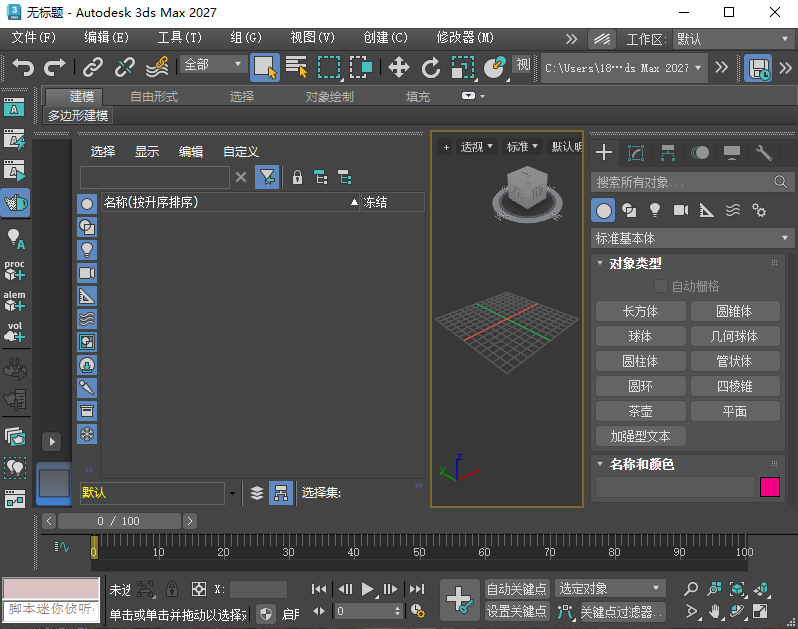The height and width of the screenshot is (629, 798).
Task: Toggle the selection lock padlock icon
Action: (x=171, y=589)
